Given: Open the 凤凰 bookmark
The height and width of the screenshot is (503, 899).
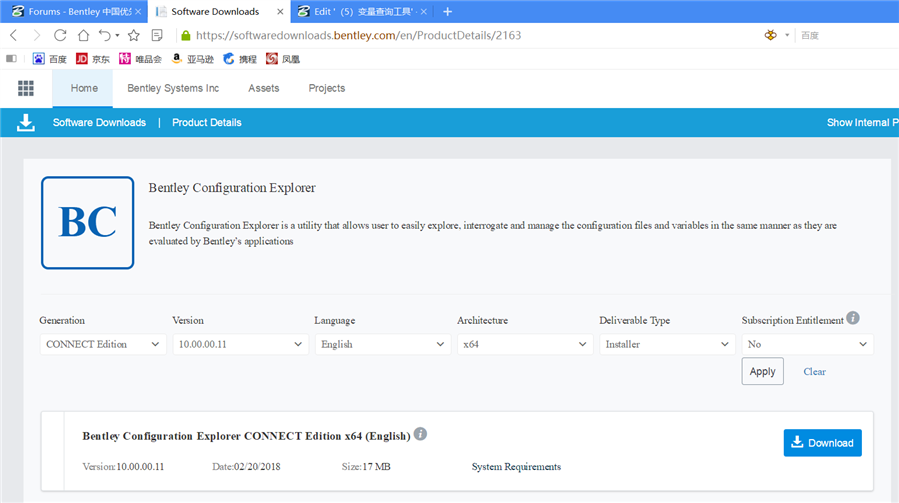Looking at the screenshot, I should click(283, 59).
